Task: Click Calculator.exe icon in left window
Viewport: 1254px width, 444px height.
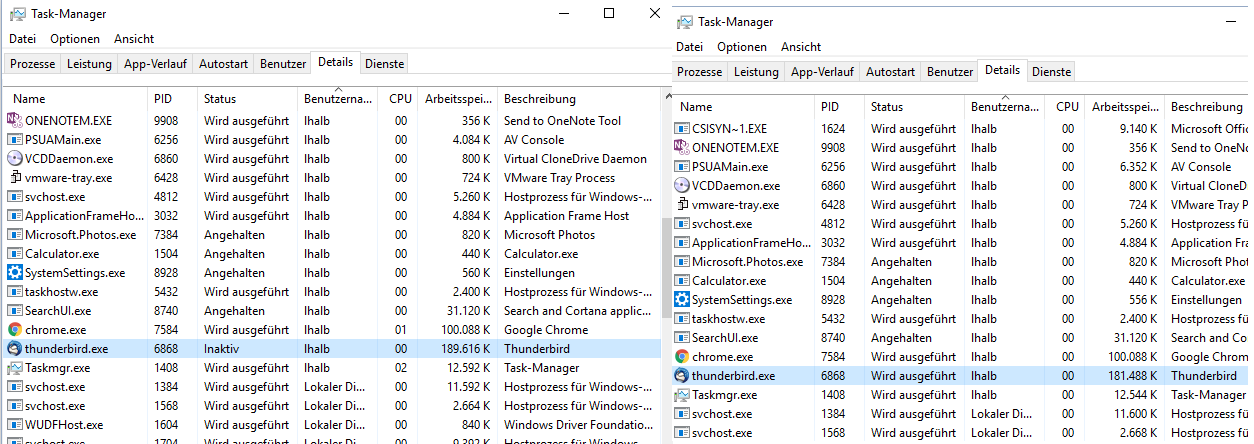Action: [x=14, y=253]
